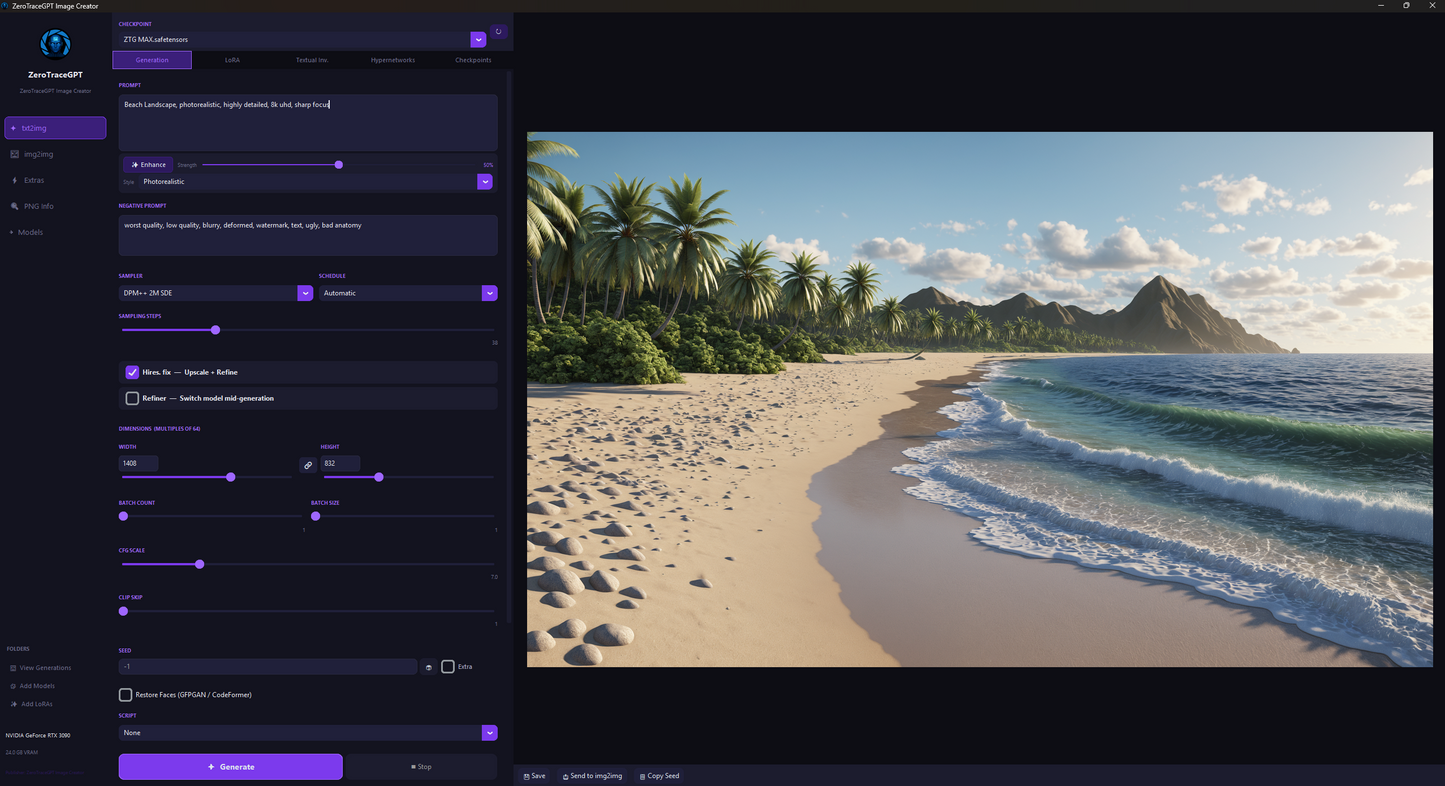Viewport: 1445px width, 786px height.
Task: Switch to the Textual Inv. tab
Action: (312, 60)
